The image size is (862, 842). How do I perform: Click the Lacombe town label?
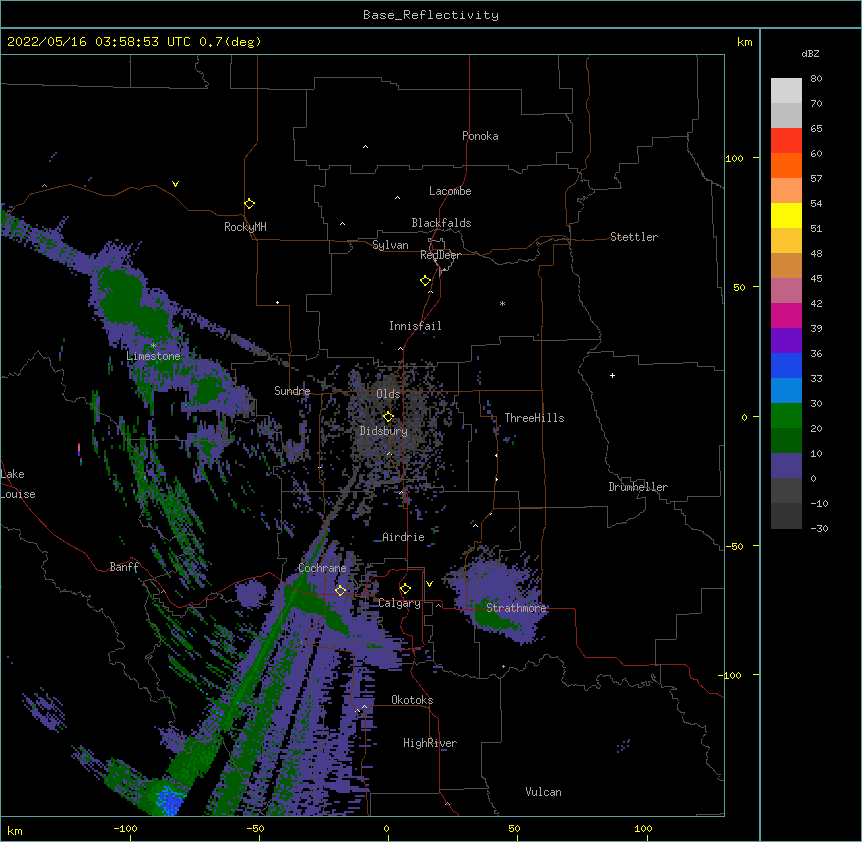pos(450,191)
